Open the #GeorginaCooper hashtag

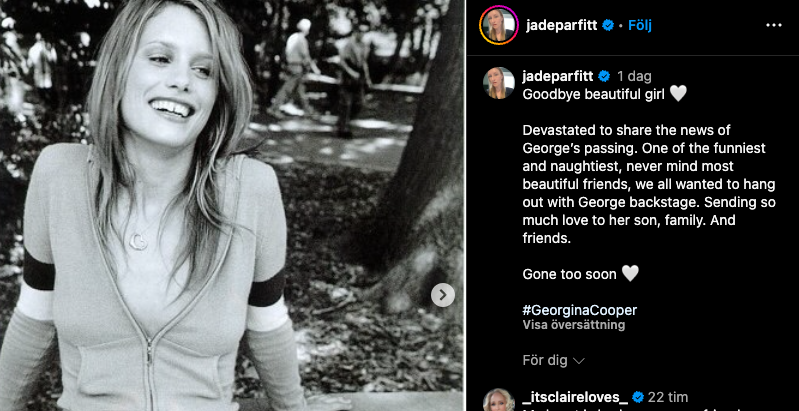tap(579, 310)
